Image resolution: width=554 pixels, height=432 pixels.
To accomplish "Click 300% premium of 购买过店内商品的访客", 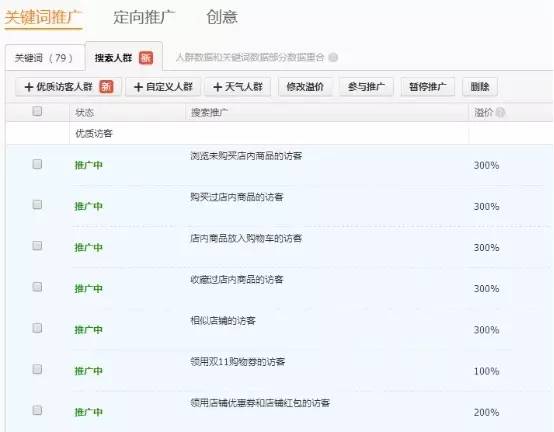I will [x=486, y=206].
